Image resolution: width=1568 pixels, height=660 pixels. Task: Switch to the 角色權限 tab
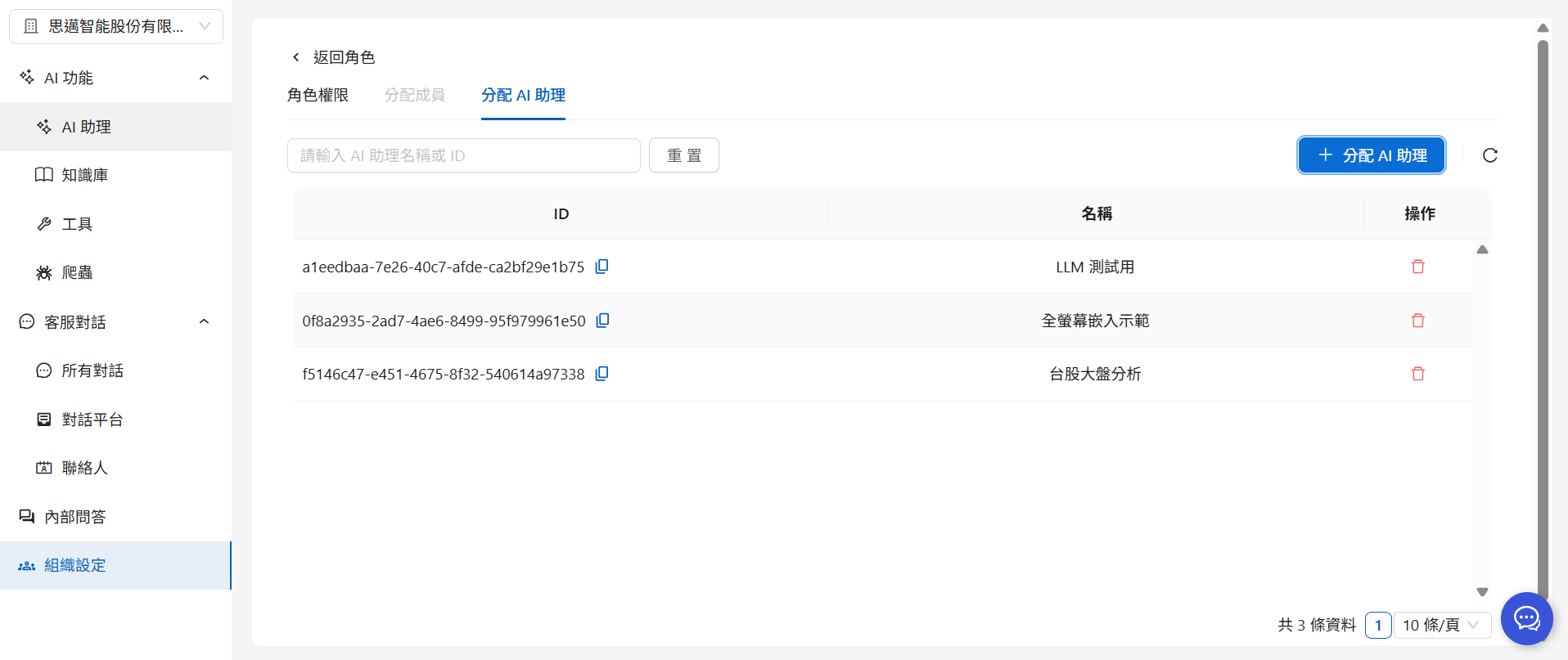coord(318,95)
